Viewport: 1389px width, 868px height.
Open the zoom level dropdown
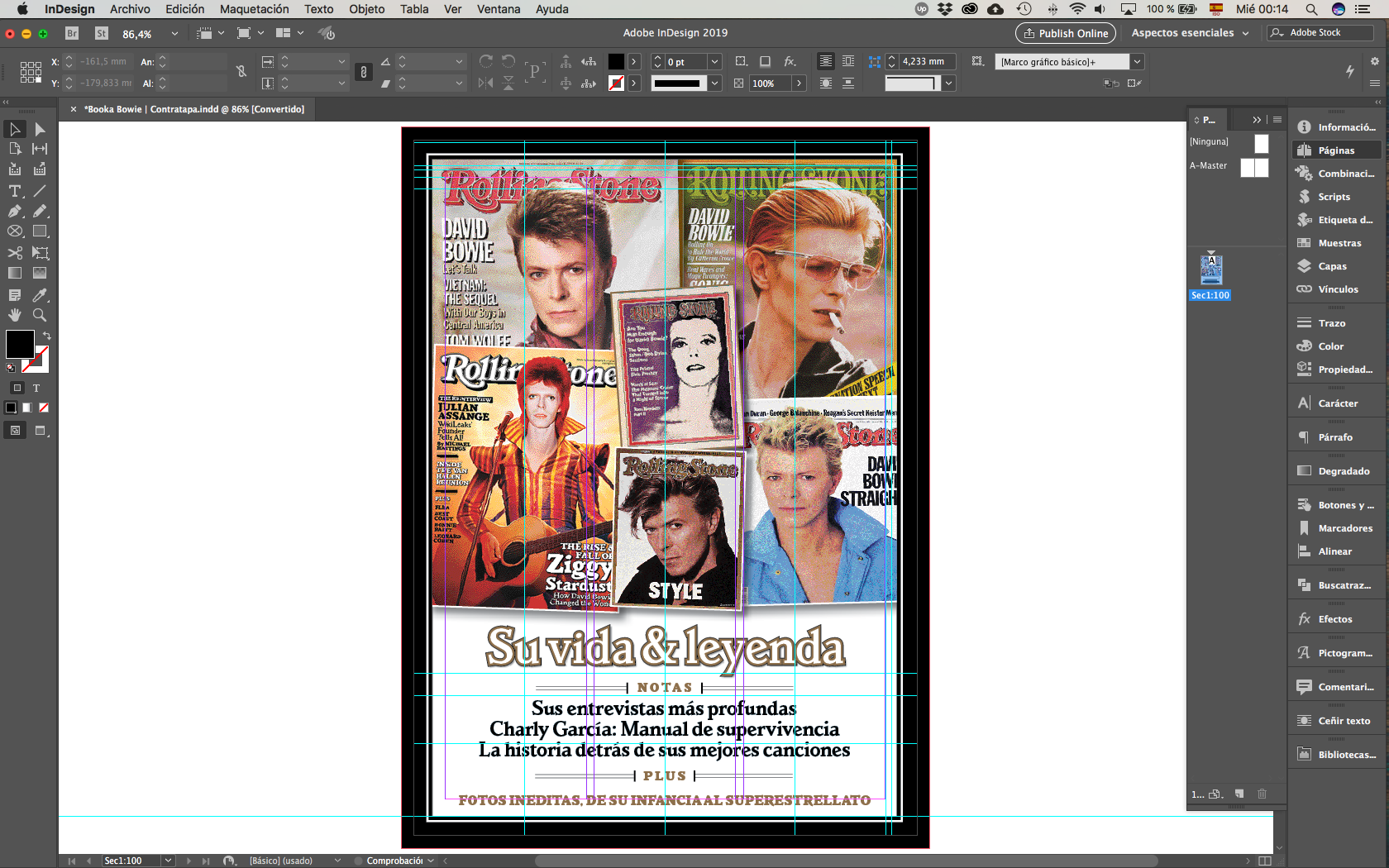click(x=174, y=34)
